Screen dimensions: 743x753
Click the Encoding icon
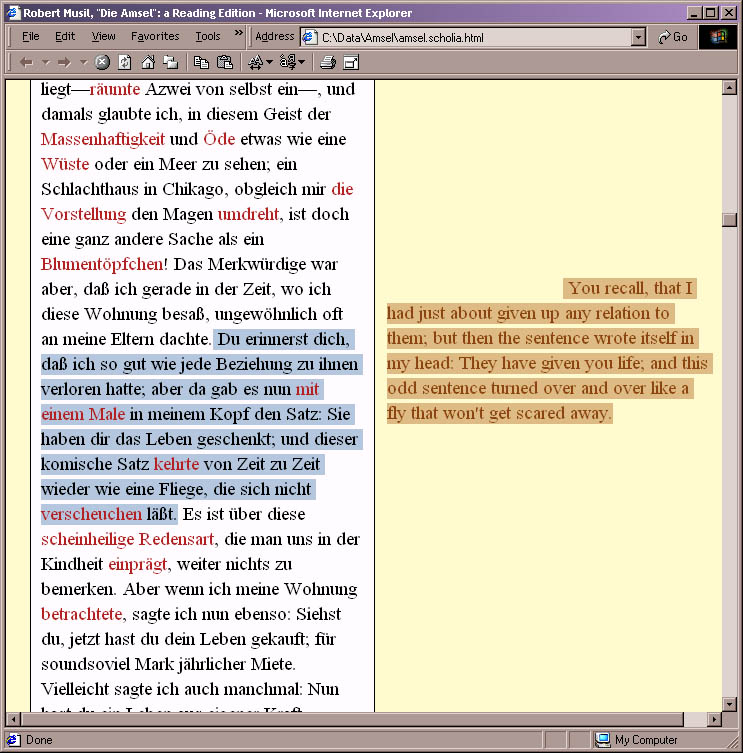[288, 61]
